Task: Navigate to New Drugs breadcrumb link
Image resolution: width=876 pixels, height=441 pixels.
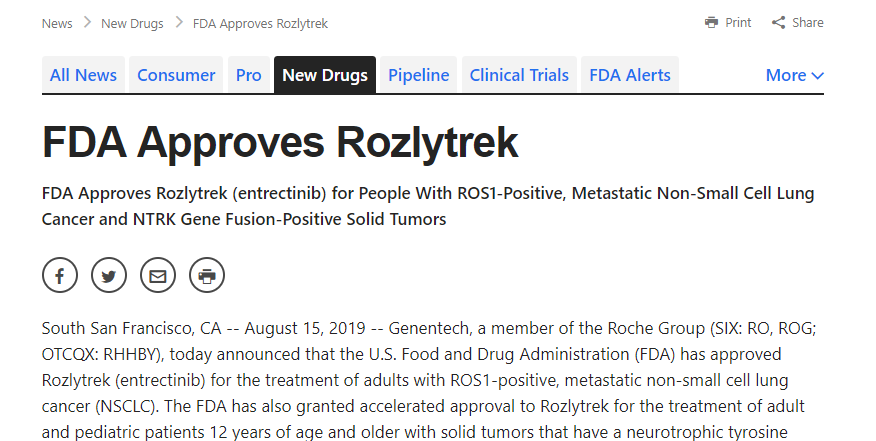Action: pos(132,23)
